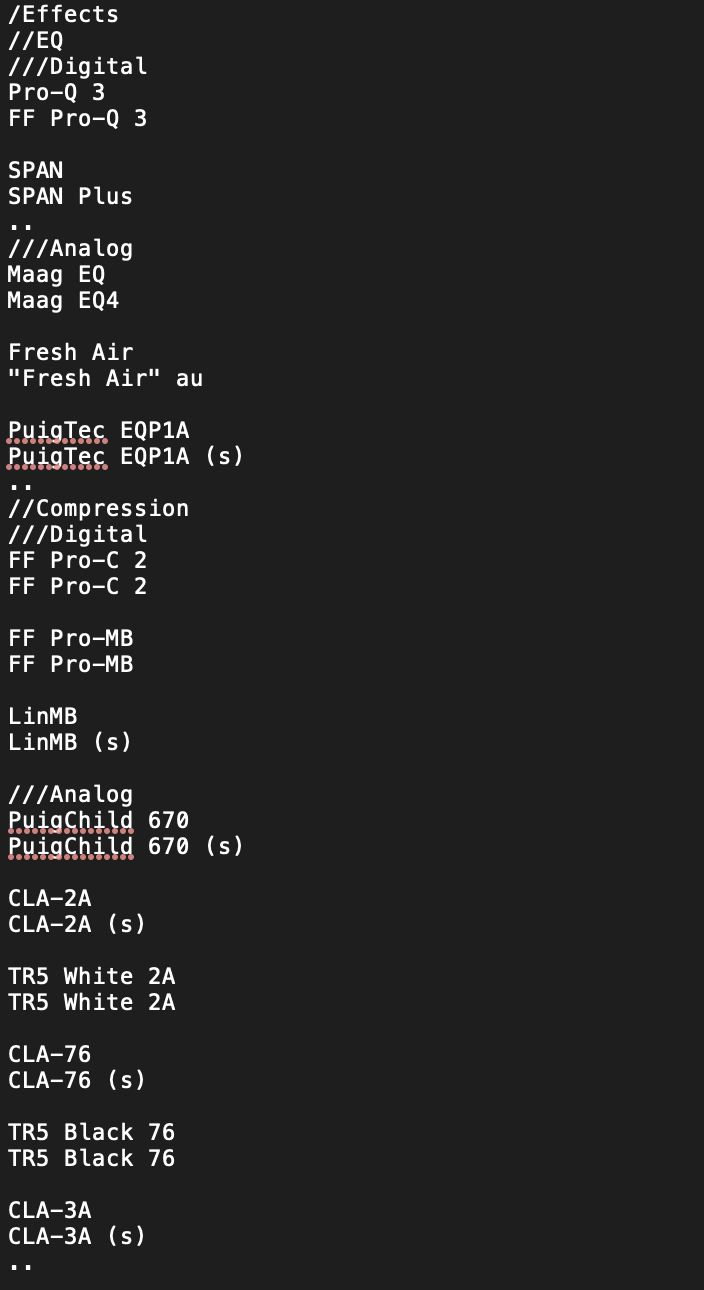
Task: Click the "FF Pro-Q 3" text line
Action: pos(77,119)
